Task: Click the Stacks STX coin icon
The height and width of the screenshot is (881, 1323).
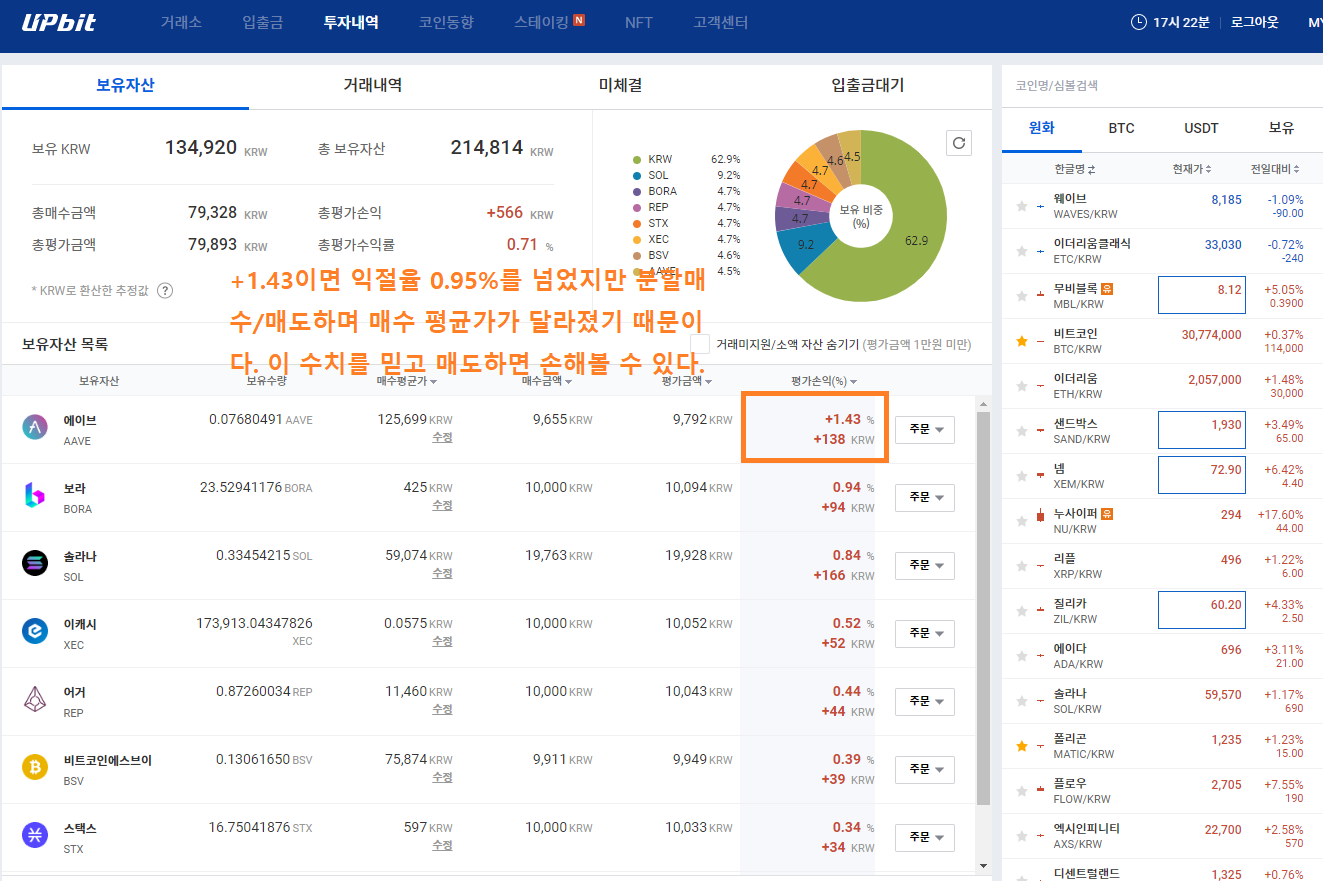Action: click(x=35, y=835)
